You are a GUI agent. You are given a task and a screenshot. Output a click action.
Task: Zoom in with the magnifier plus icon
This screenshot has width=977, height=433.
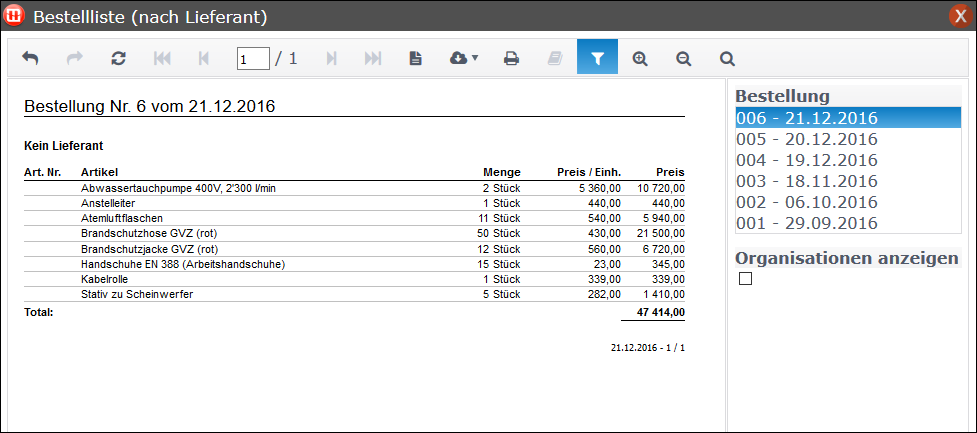[x=640, y=59]
